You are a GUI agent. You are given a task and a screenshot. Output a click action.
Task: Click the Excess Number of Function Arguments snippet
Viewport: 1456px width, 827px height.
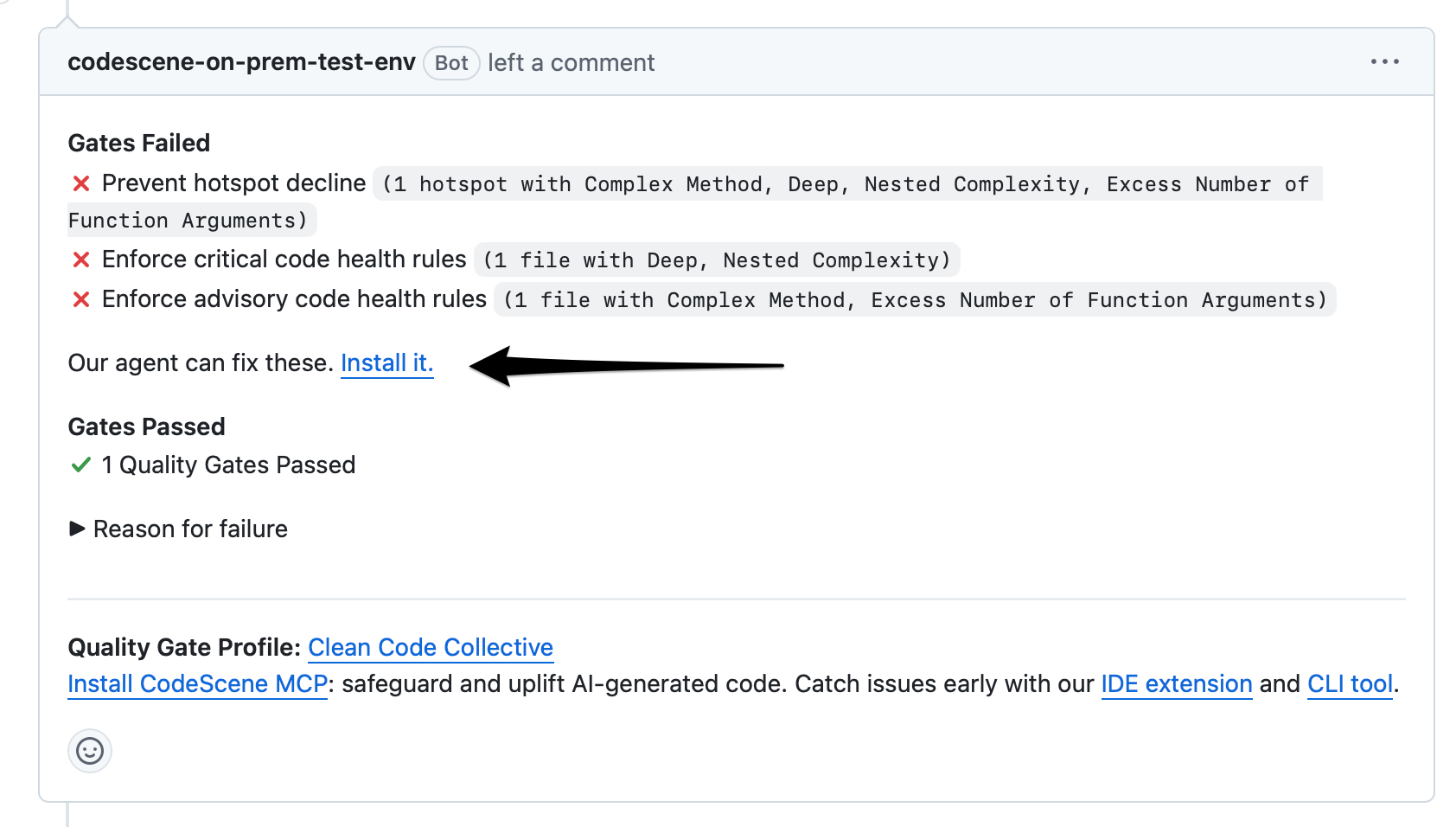[x=915, y=299]
